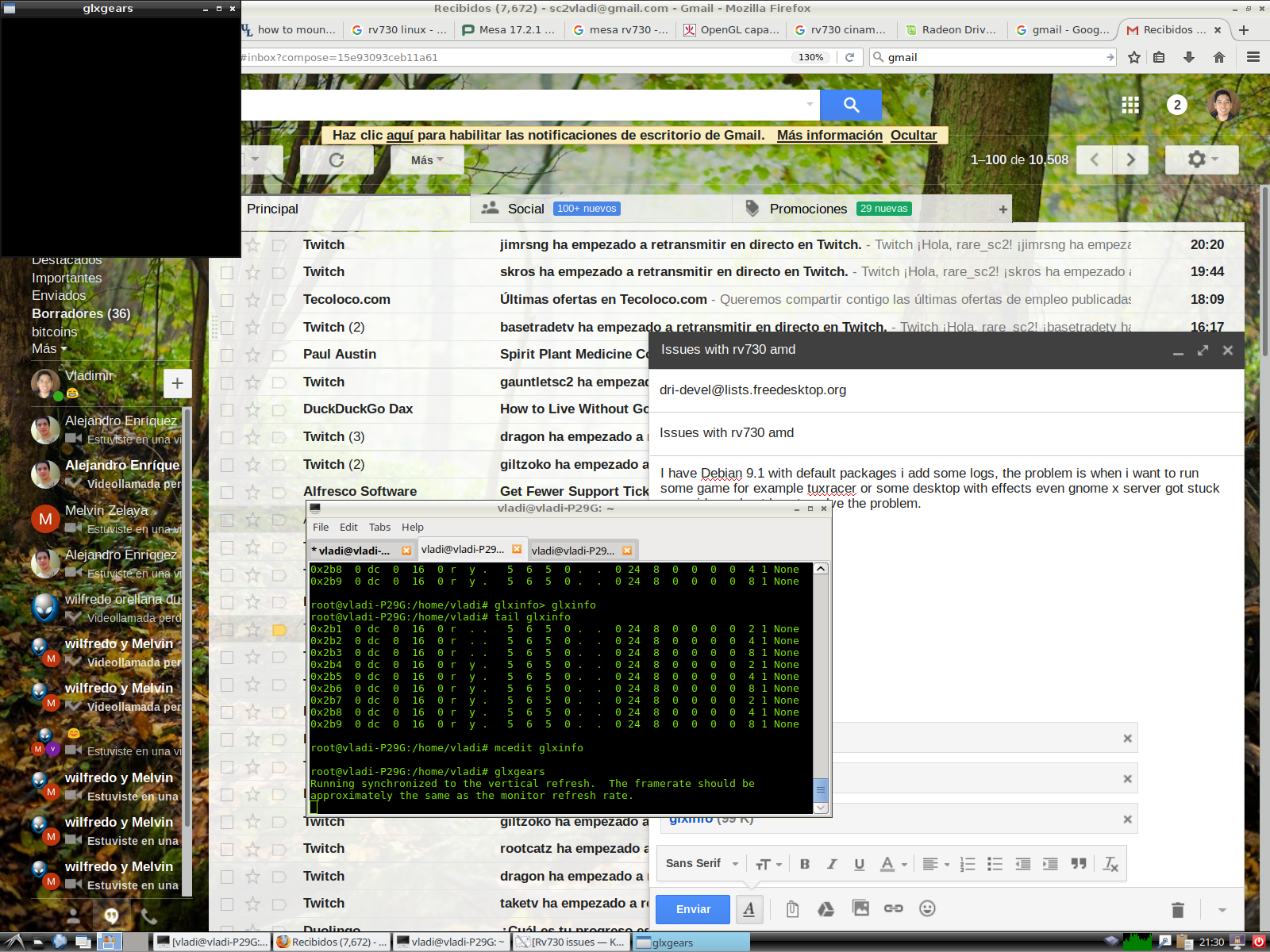The height and width of the screenshot is (952, 1270).
Task: Toggle italic formatting in compose toolbar
Action: [x=832, y=864]
